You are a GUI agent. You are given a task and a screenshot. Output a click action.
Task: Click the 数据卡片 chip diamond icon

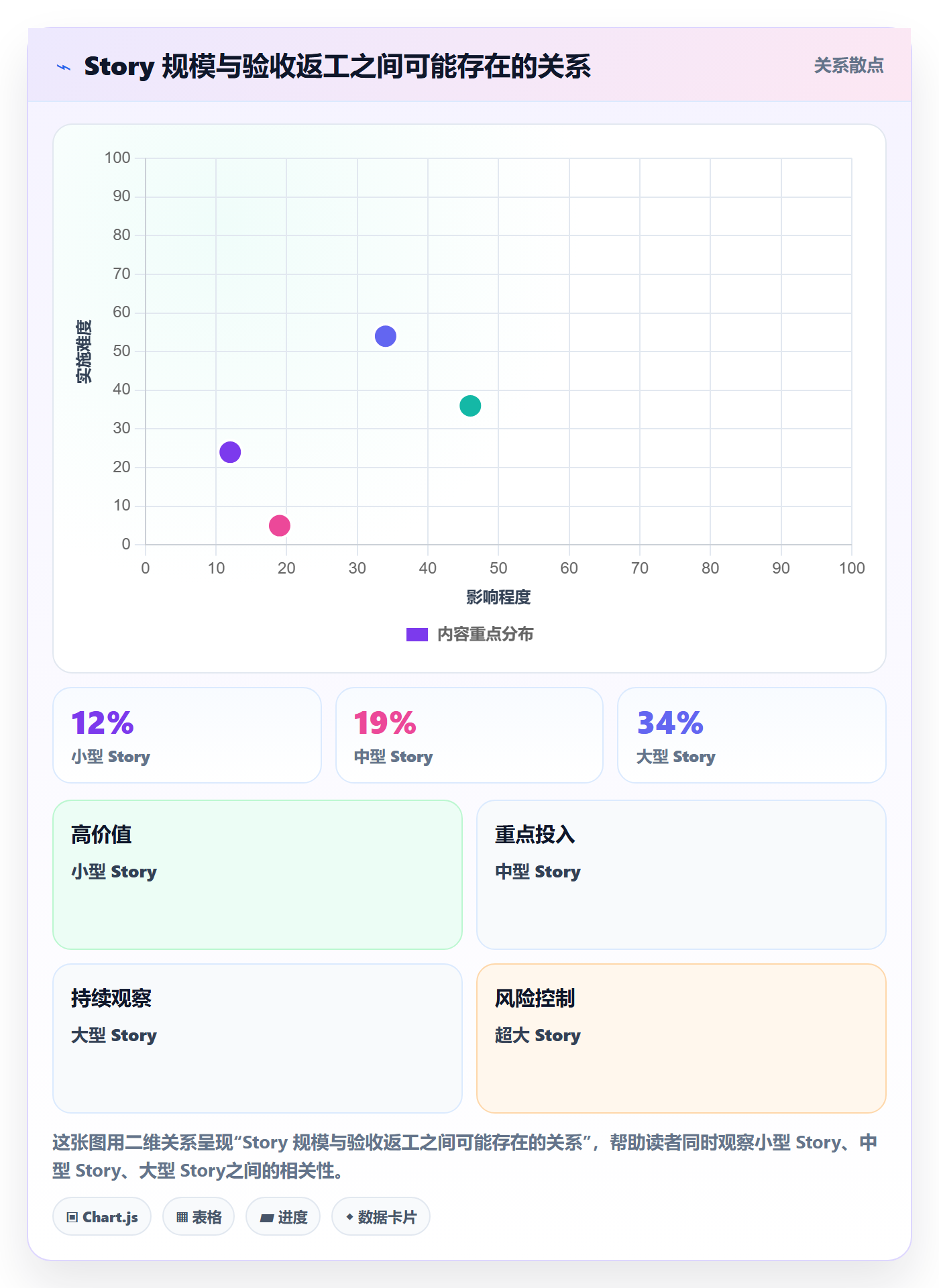click(349, 1217)
